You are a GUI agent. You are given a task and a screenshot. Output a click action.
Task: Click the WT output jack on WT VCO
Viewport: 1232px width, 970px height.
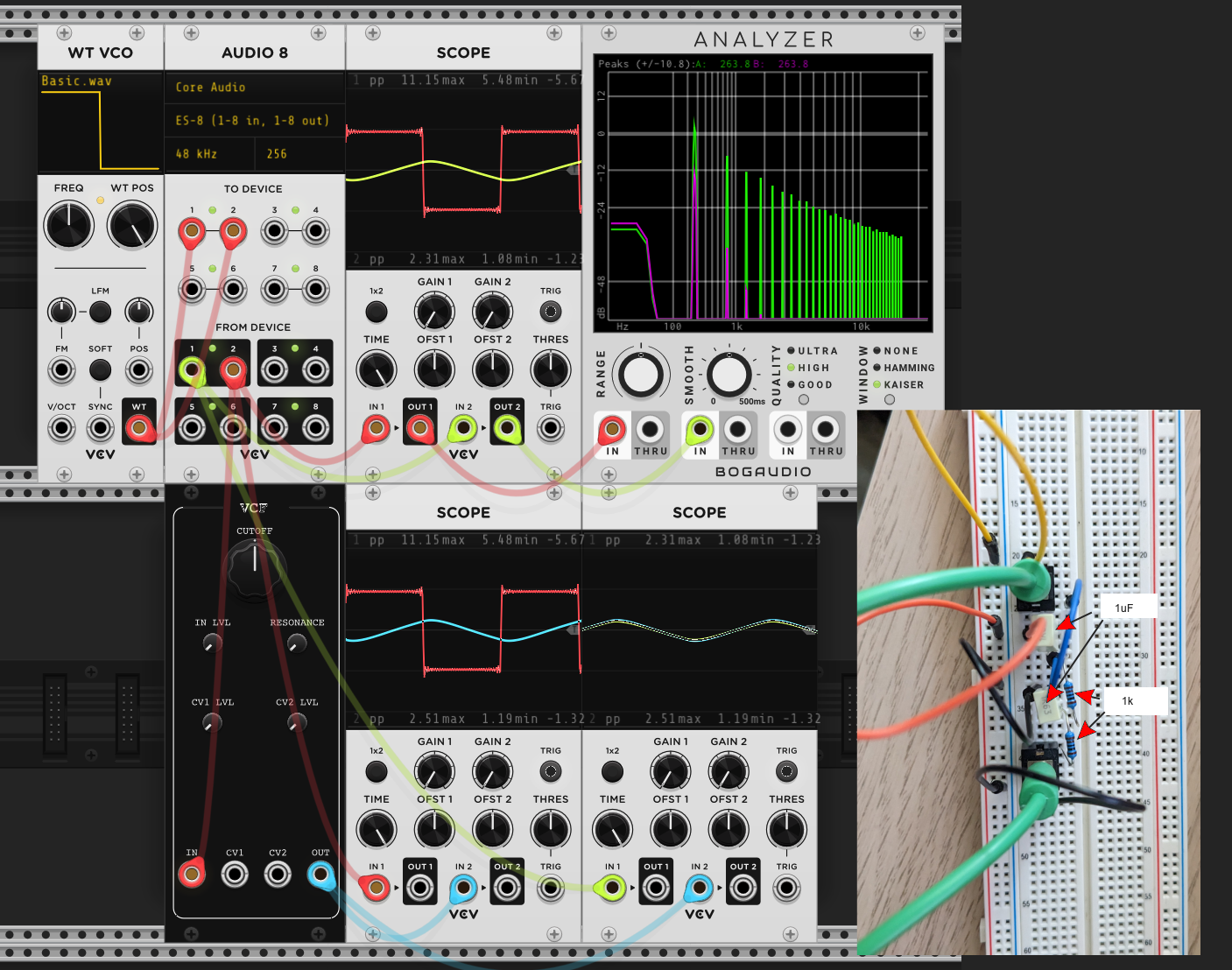click(x=138, y=428)
